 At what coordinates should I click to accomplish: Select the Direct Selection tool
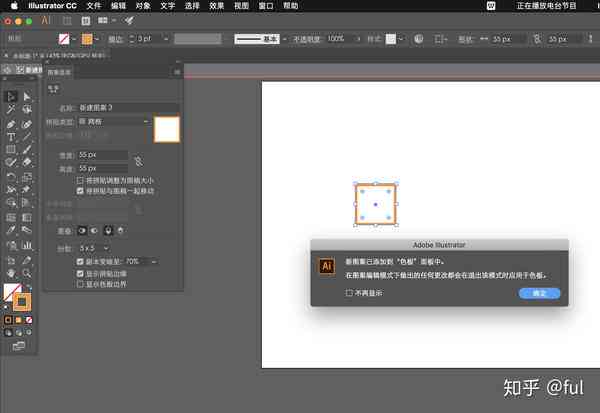[26, 96]
